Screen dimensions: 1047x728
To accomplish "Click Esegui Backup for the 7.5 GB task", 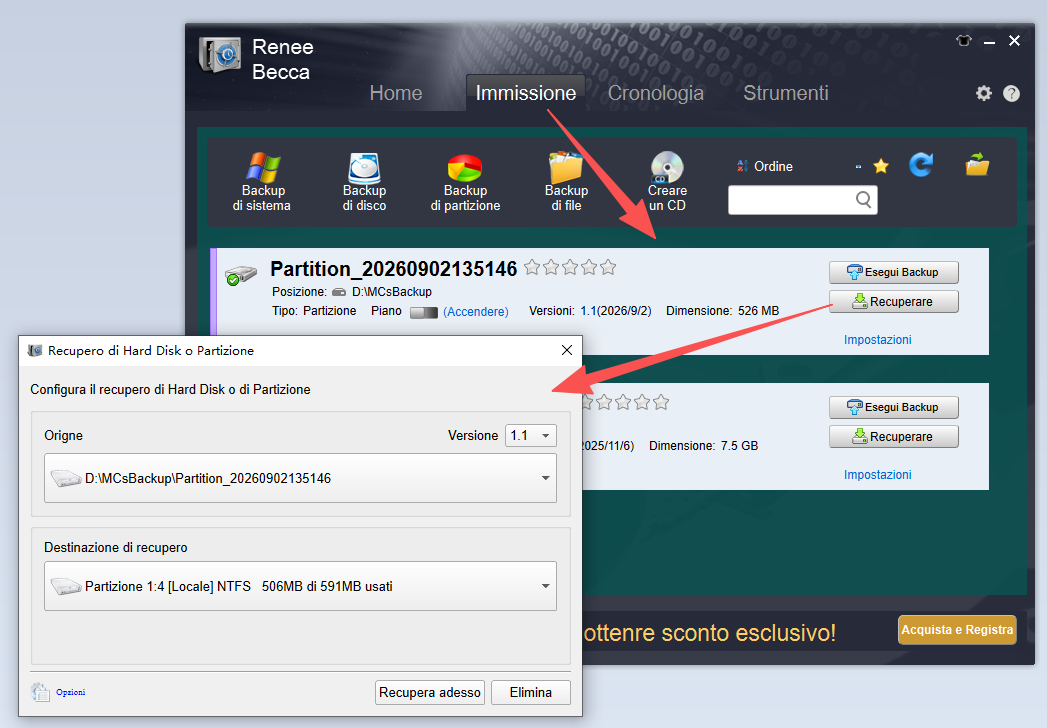I will pyautogui.click(x=893, y=407).
